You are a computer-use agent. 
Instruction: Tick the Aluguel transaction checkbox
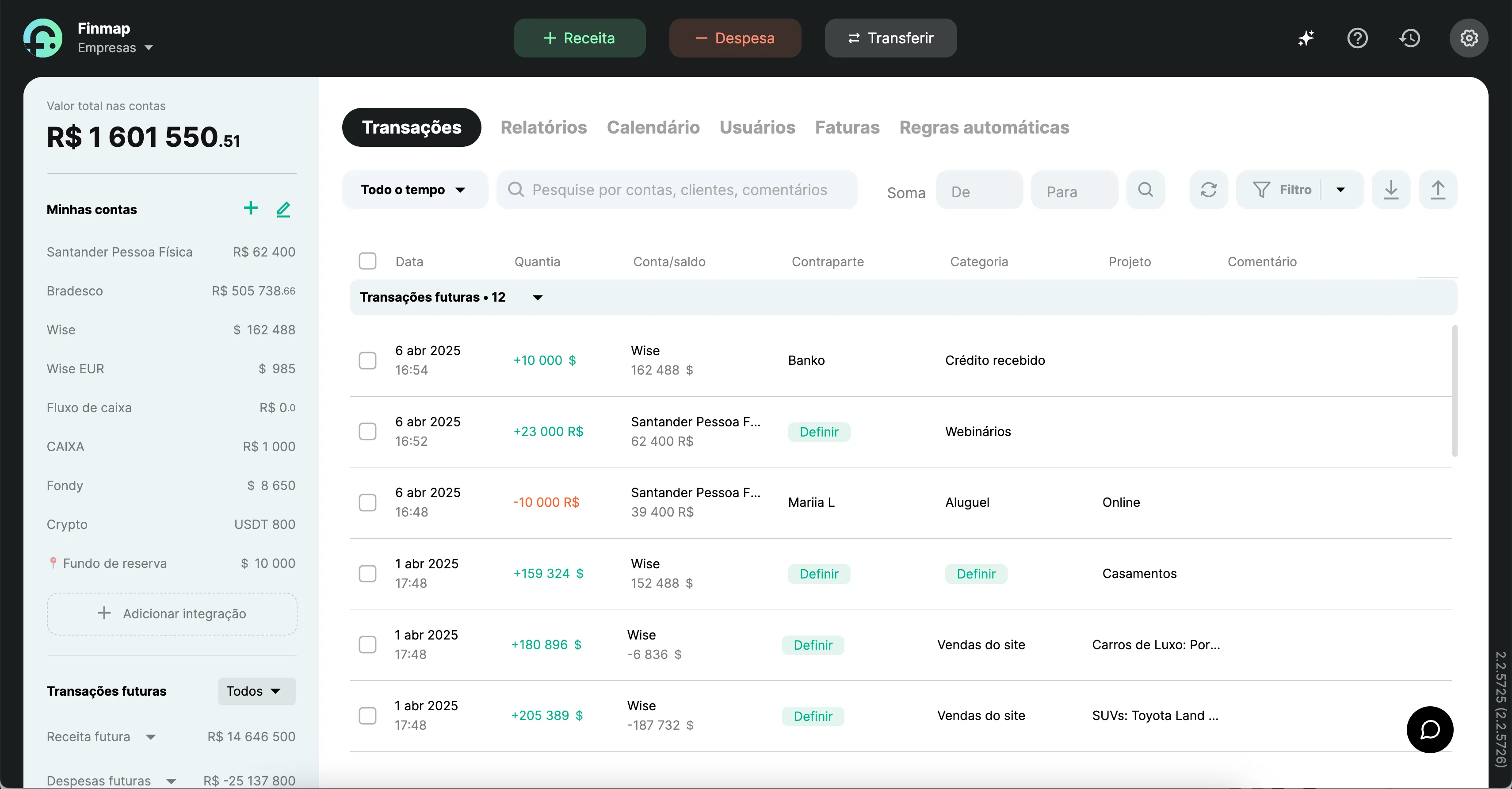click(x=367, y=502)
